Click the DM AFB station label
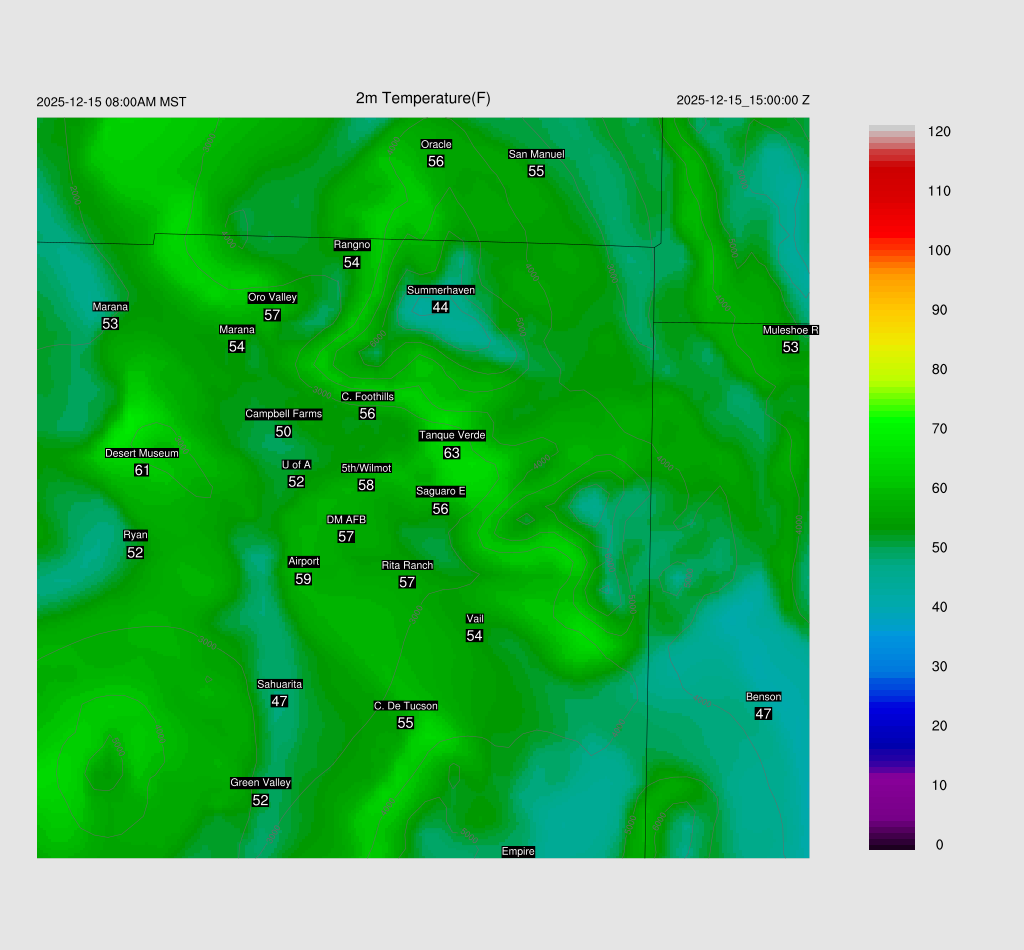The image size is (1024, 950). tap(346, 520)
